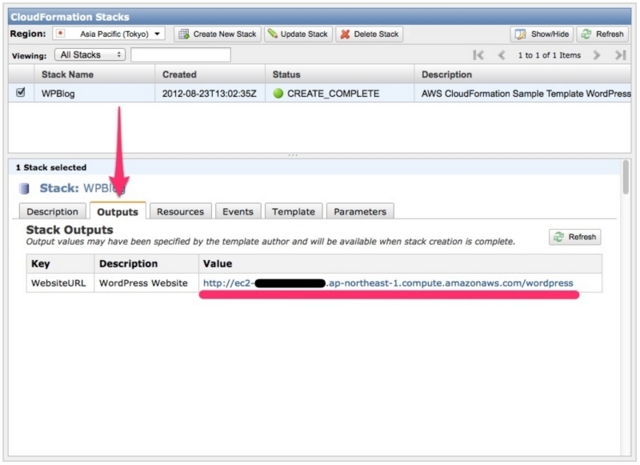The width and height of the screenshot is (640, 465).
Task: Go to next page of stack items
Action: [597, 55]
